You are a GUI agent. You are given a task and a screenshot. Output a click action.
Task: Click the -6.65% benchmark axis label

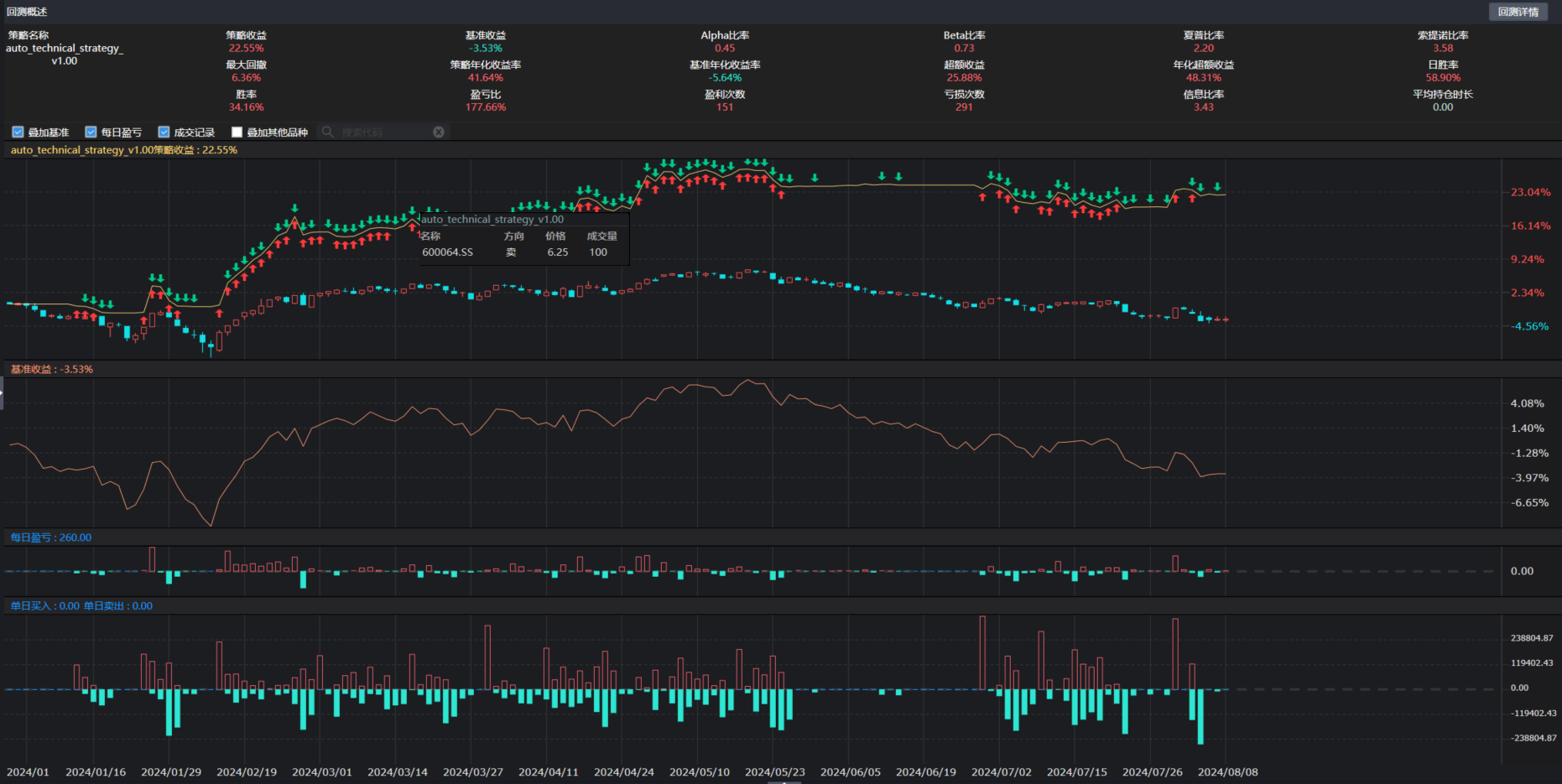click(x=1530, y=503)
